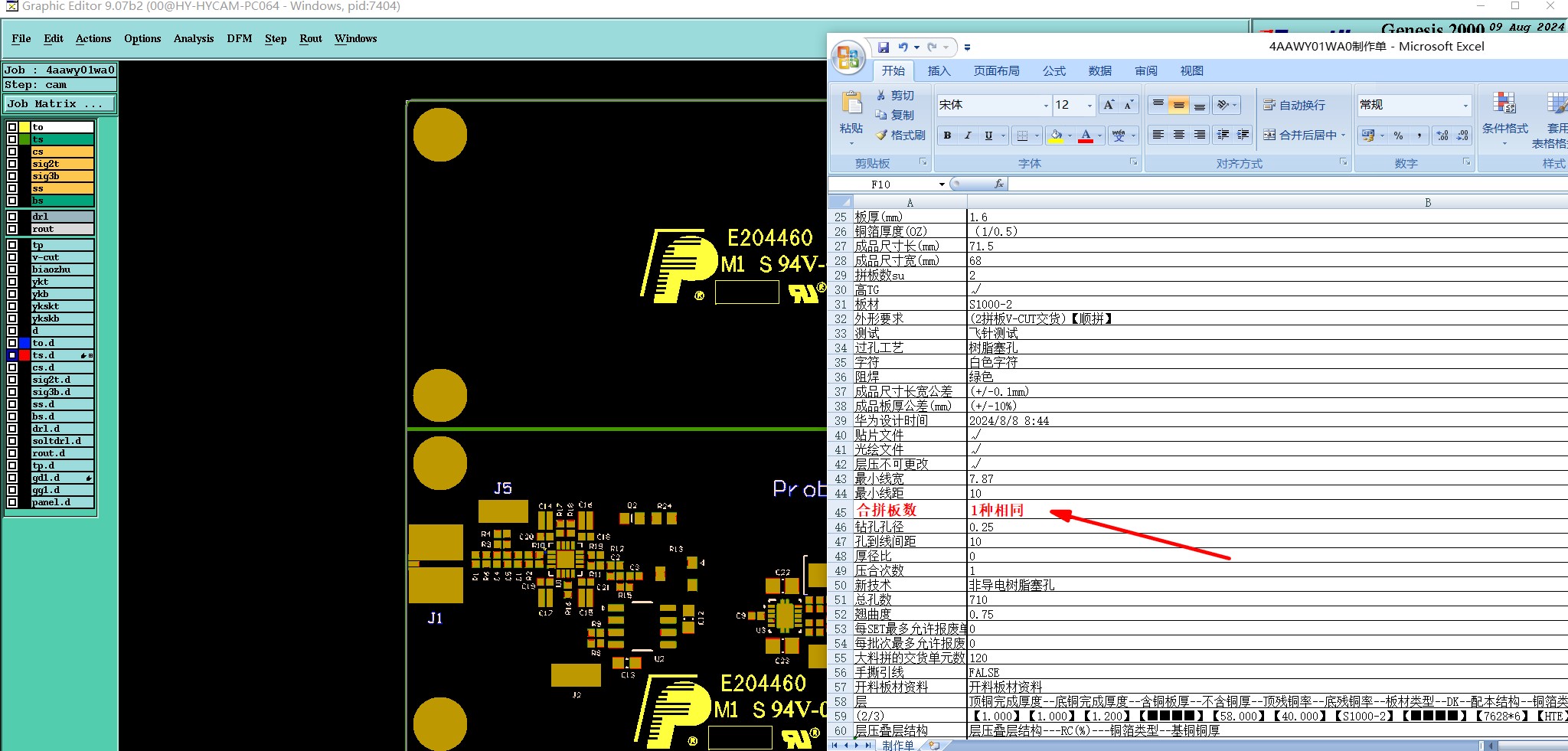Switch to the 公式 ribbon tab
This screenshot has width=1568, height=751.
(1053, 70)
